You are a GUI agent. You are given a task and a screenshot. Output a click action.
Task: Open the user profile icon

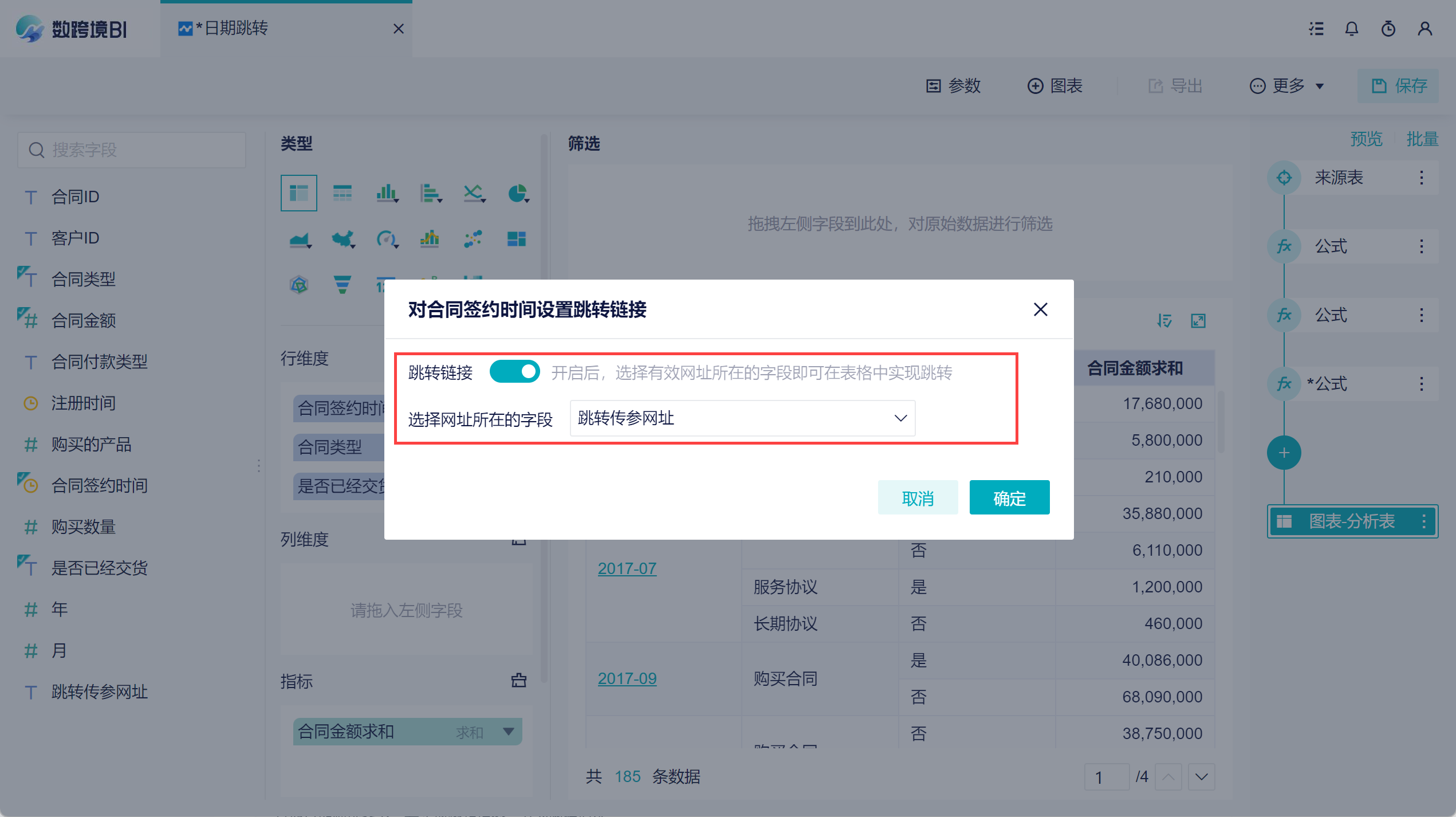[1424, 29]
